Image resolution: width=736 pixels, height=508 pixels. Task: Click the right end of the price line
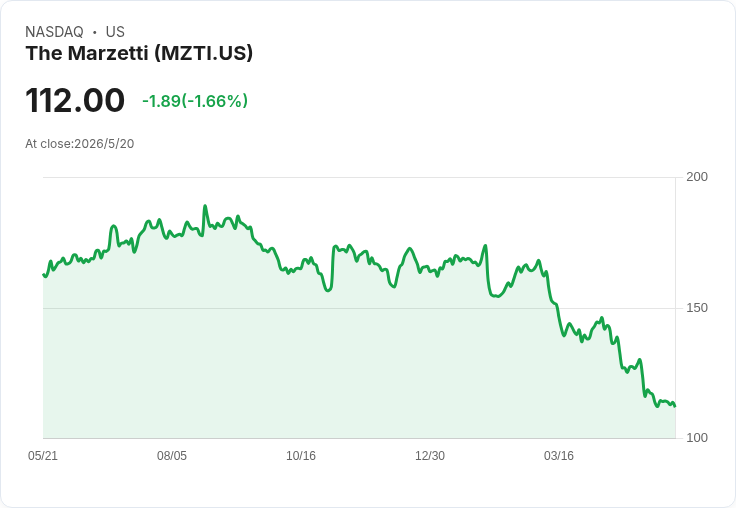coord(675,406)
